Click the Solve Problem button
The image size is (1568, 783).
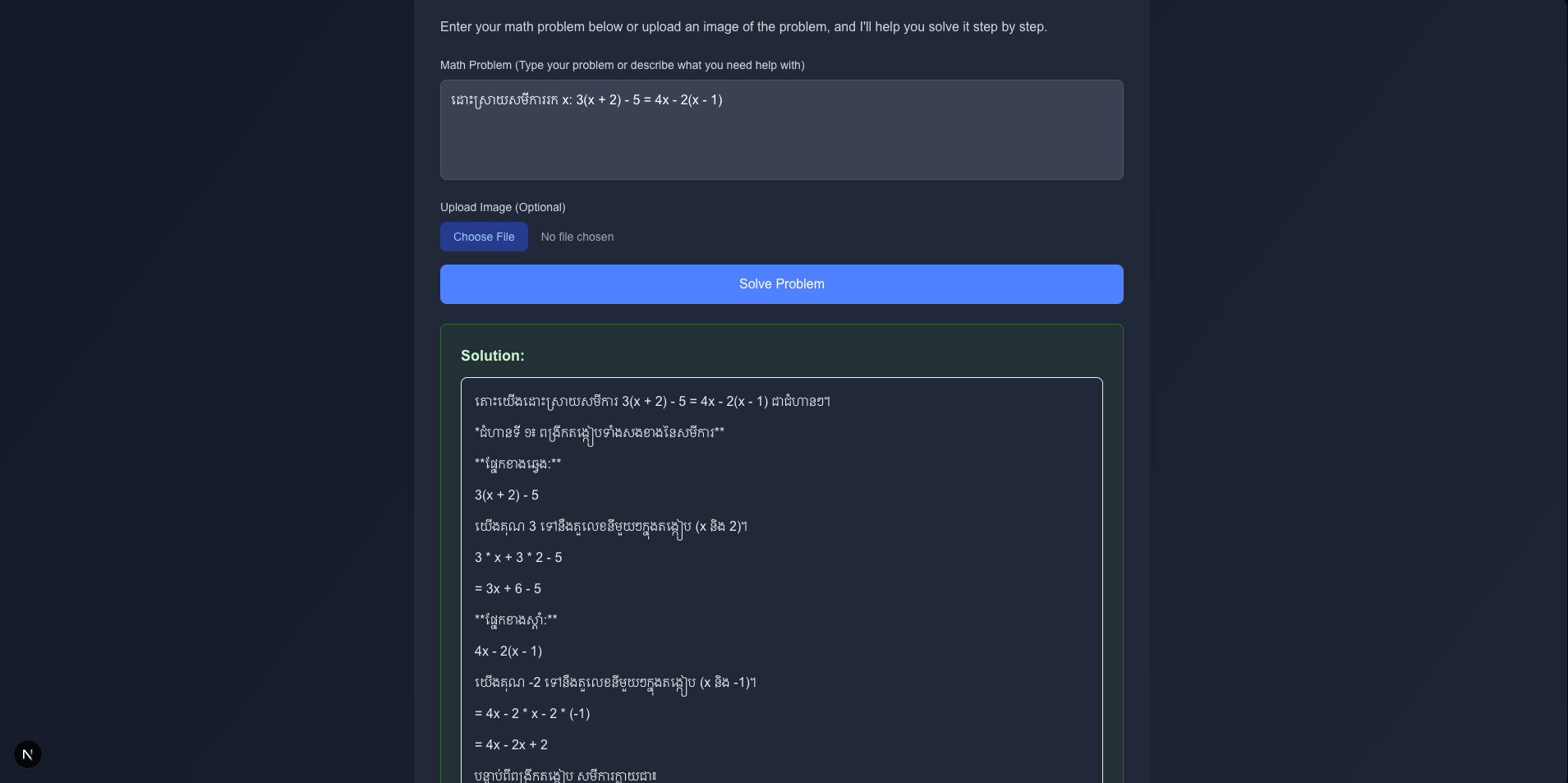point(781,284)
